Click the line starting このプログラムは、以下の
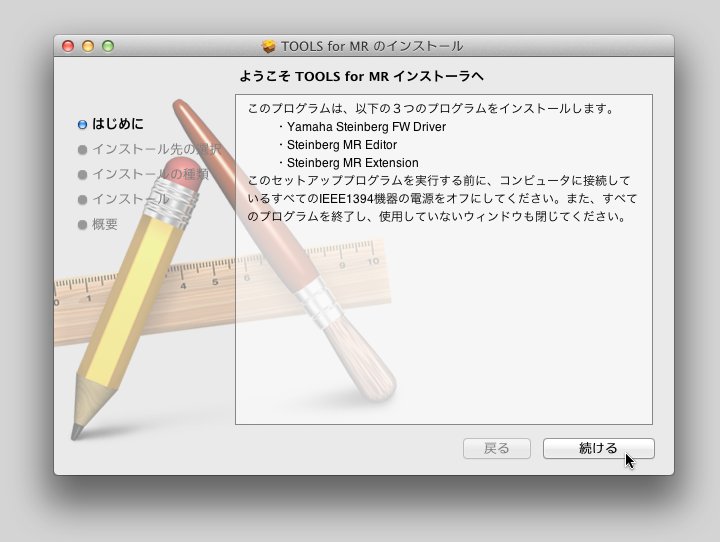This screenshot has height=542, width=720. pos(431,109)
